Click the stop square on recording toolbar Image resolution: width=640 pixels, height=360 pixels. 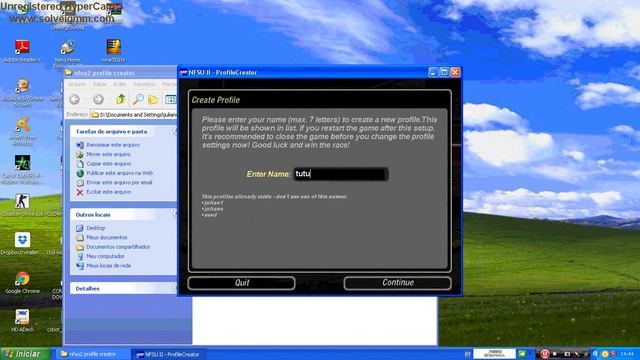pyautogui.click(x=556, y=354)
